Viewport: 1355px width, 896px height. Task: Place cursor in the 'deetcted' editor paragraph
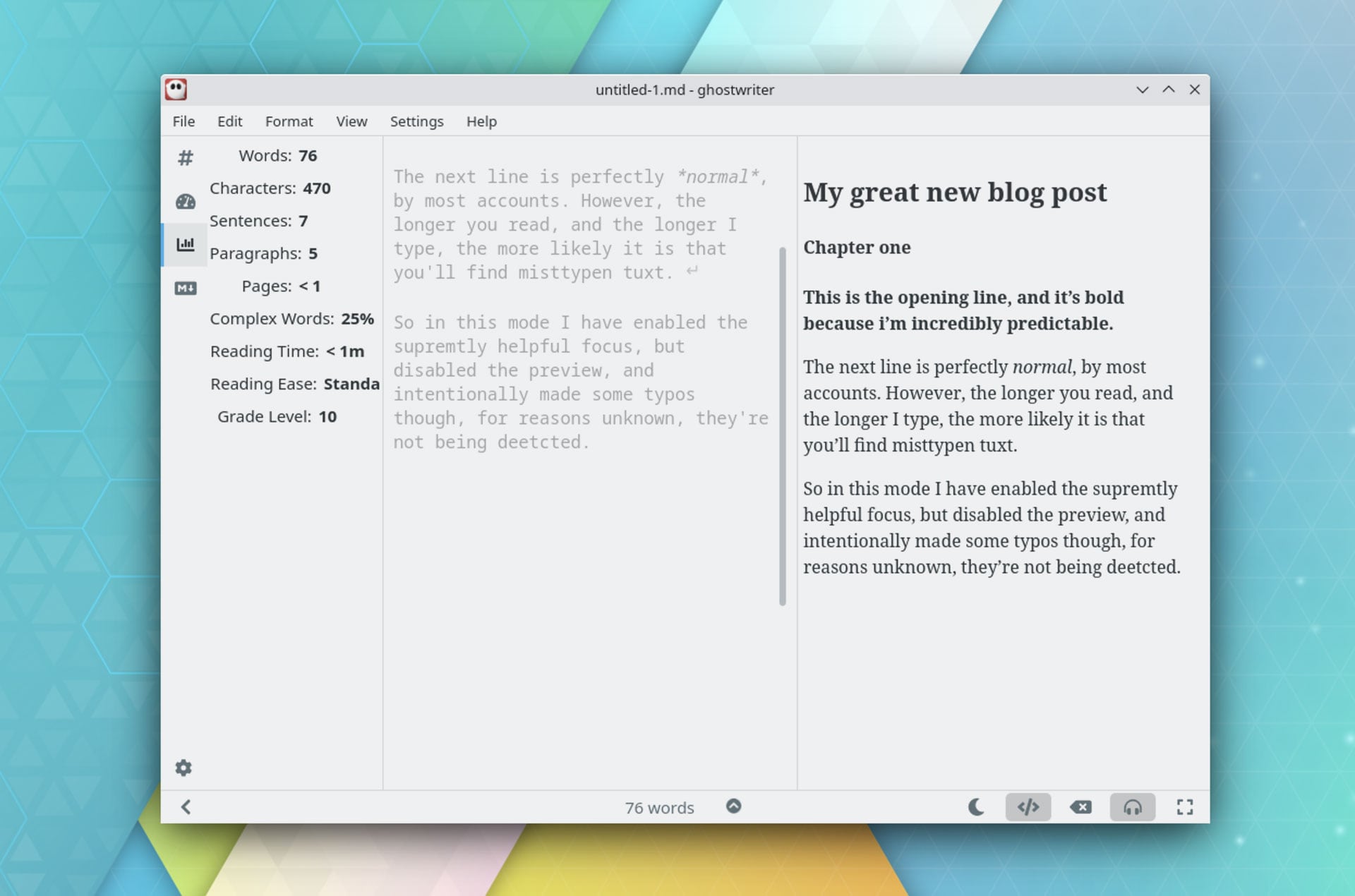(580, 382)
